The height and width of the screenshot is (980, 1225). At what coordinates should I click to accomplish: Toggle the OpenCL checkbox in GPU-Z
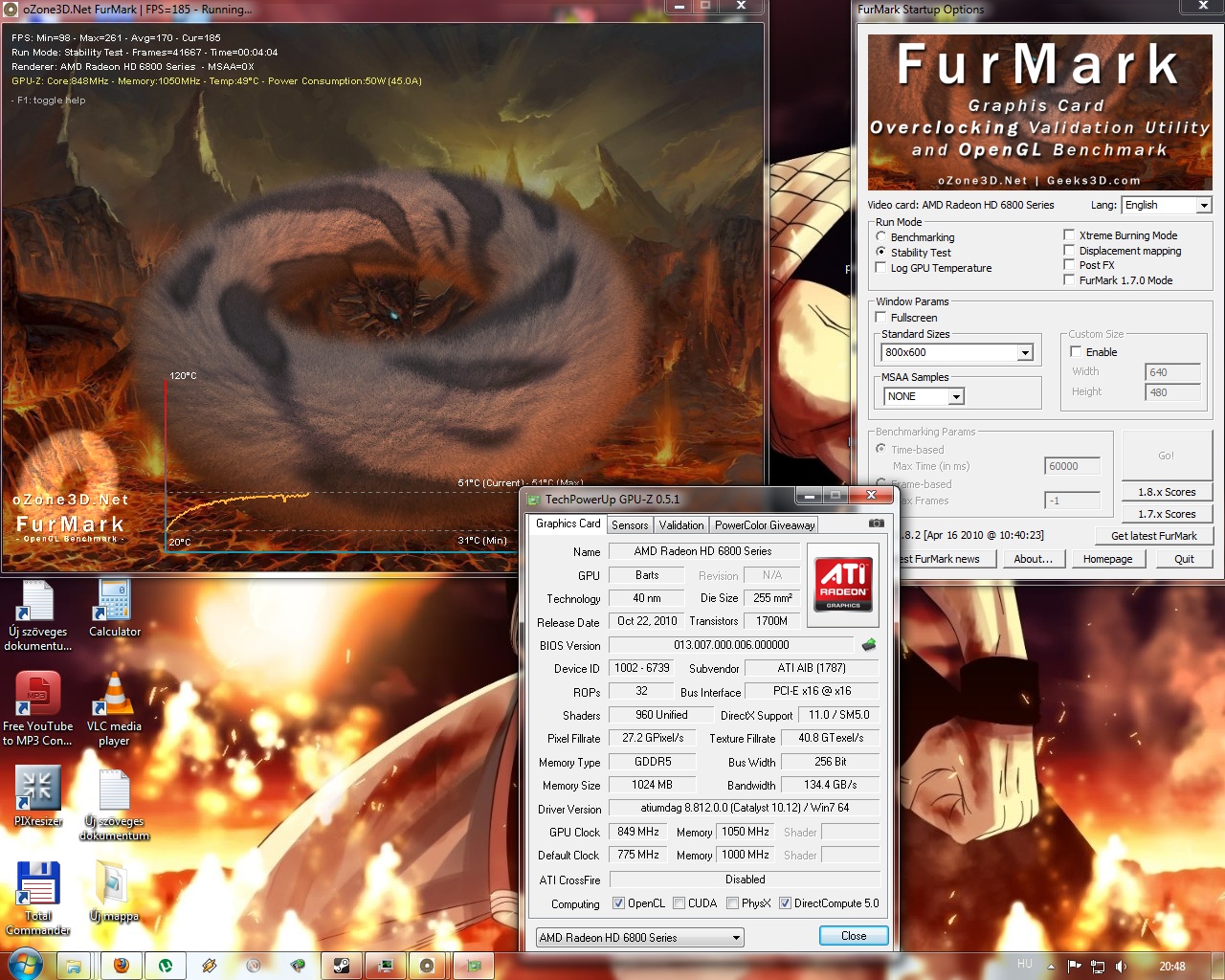coord(618,903)
